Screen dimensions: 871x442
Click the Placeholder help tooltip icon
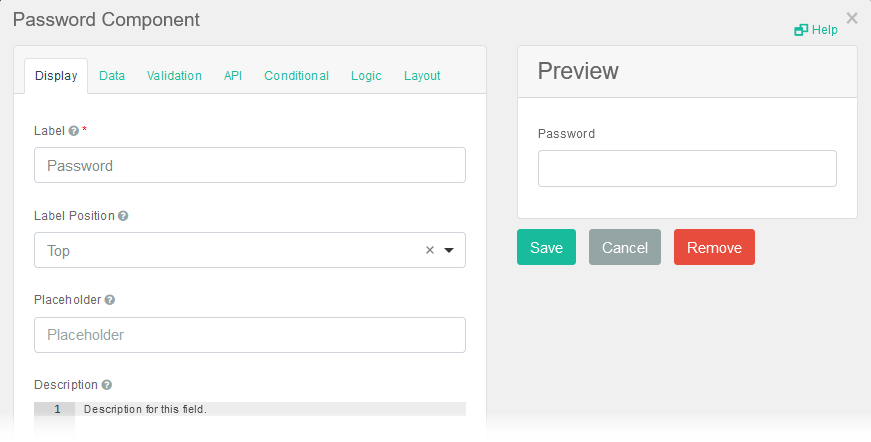(x=110, y=300)
